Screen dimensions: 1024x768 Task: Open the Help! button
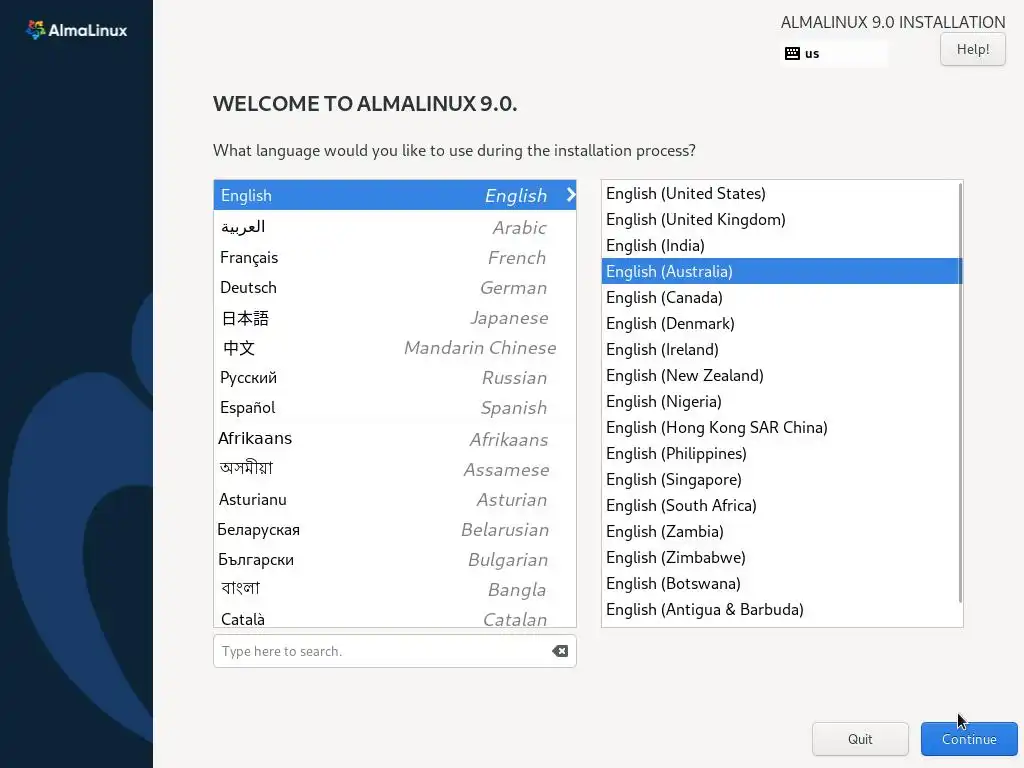[972, 49]
